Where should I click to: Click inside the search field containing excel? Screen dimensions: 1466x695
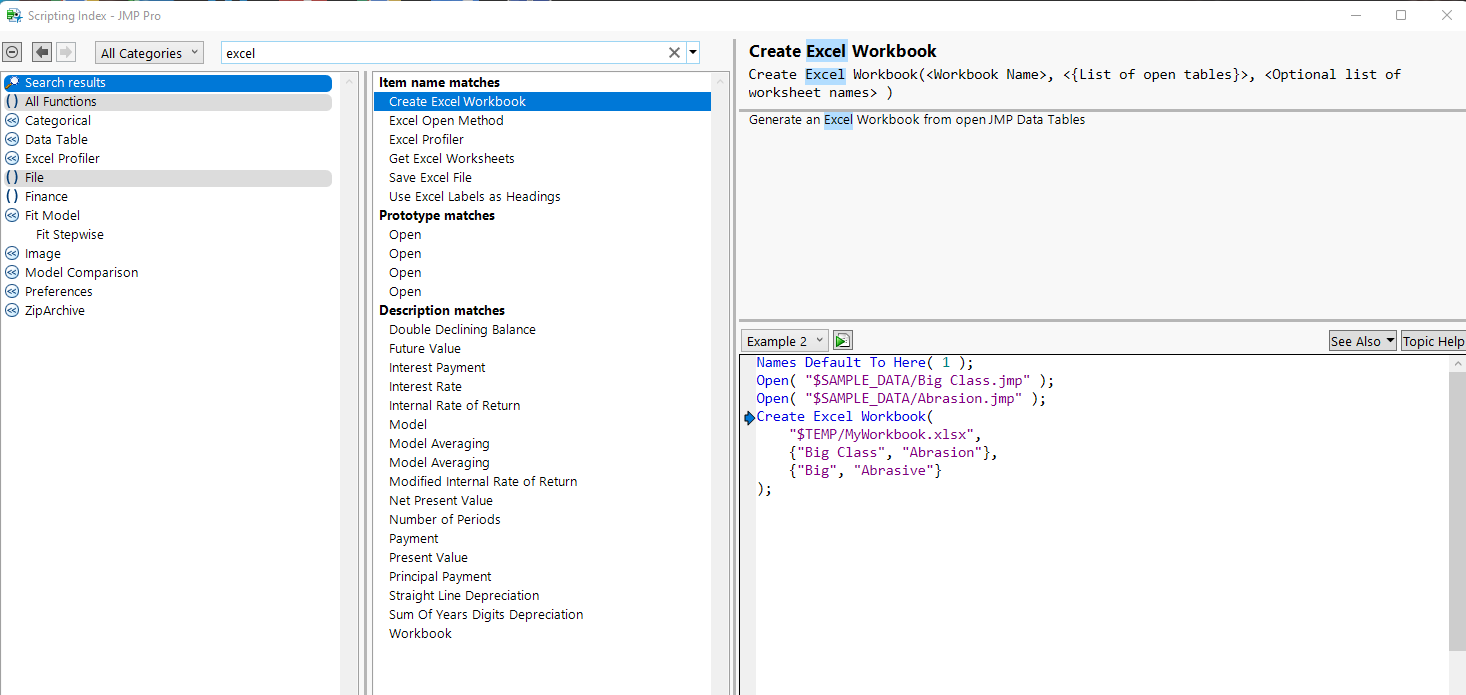[443, 53]
